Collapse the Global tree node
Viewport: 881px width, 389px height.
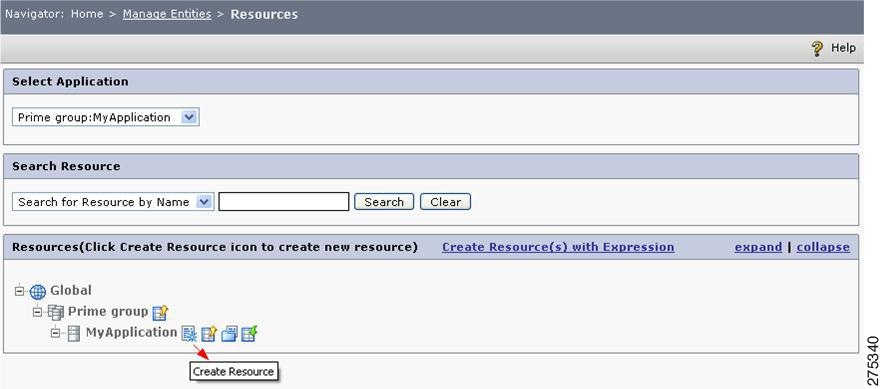point(20,291)
